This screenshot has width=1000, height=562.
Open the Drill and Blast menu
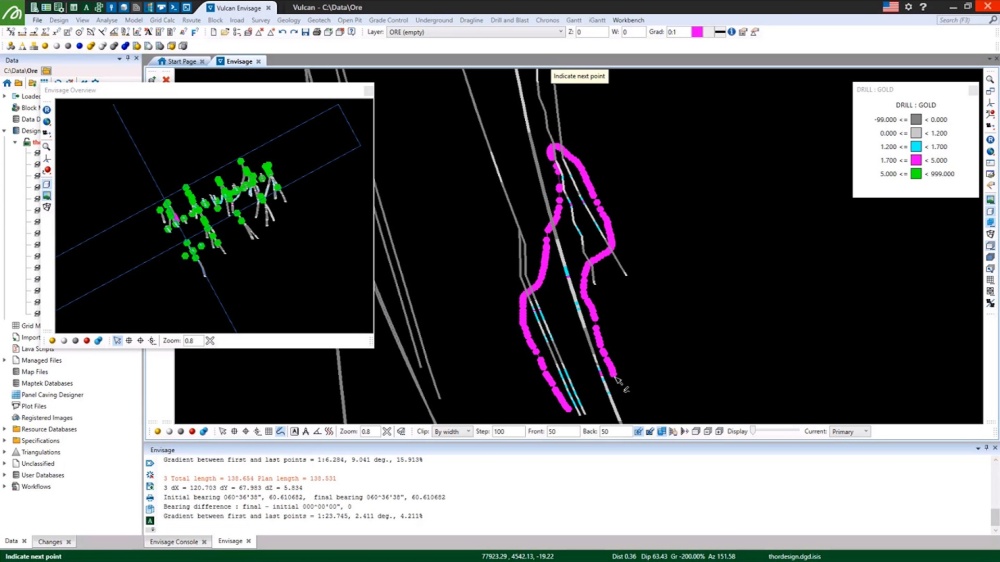coord(509,20)
